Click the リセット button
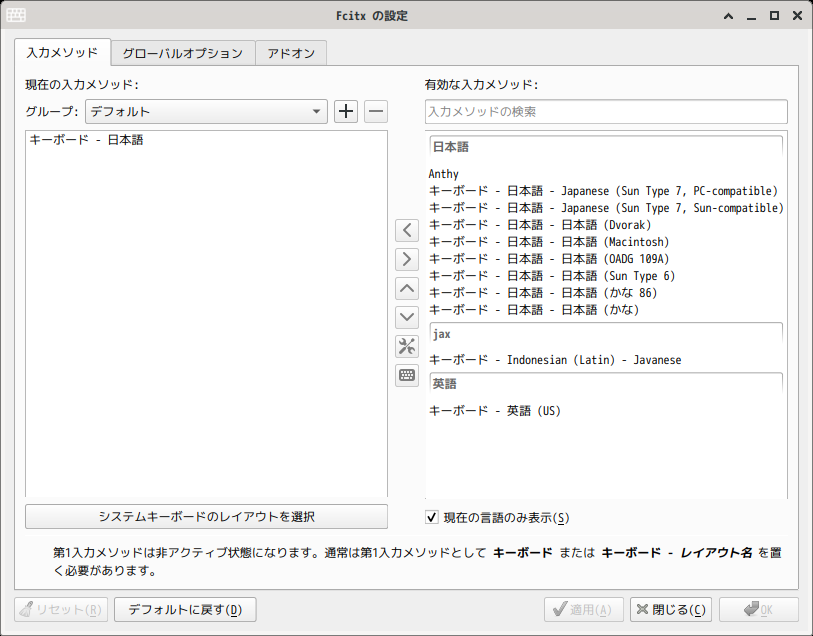The height and width of the screenshot is (636, 813). [61, 610]
